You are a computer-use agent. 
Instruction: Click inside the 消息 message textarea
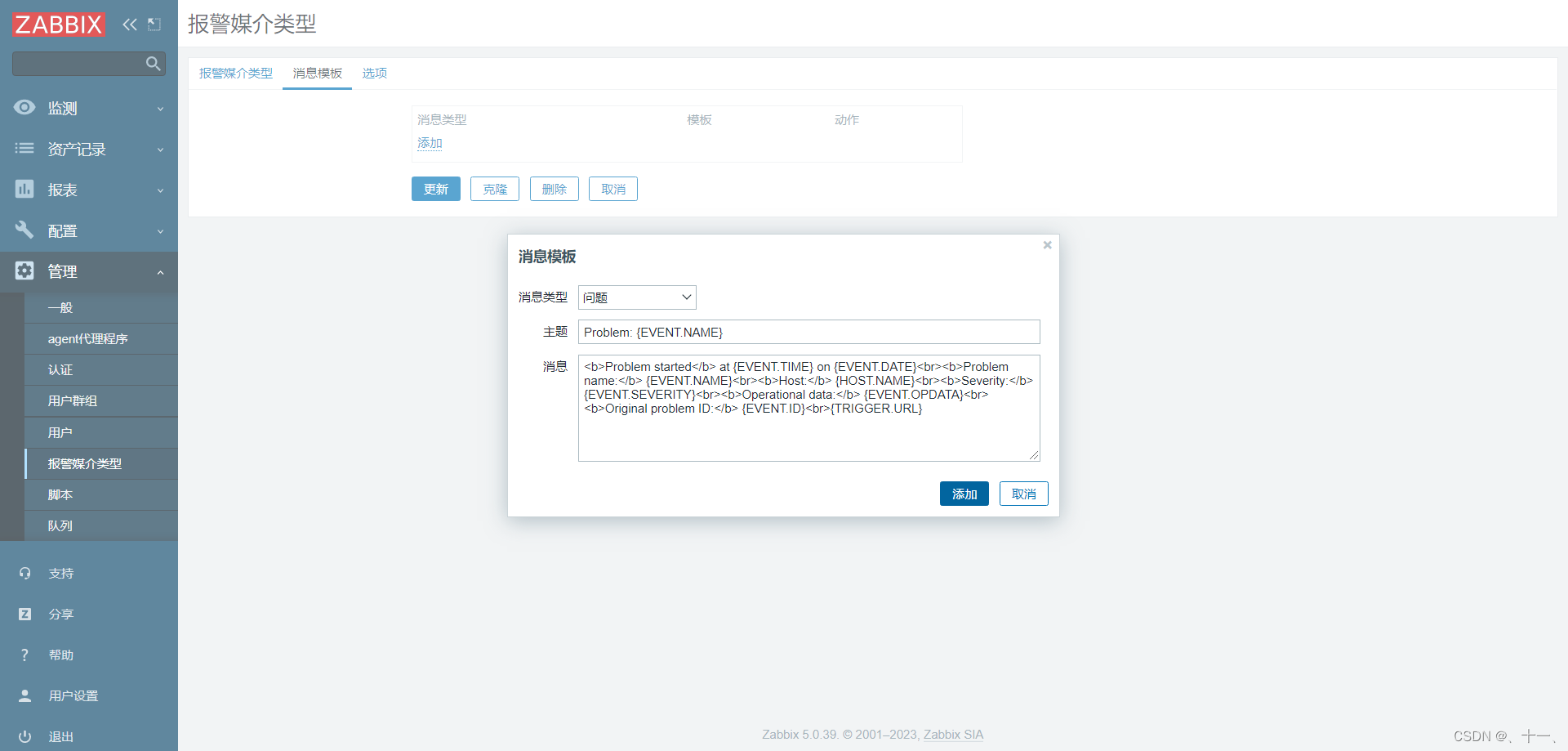pos(809,408)
